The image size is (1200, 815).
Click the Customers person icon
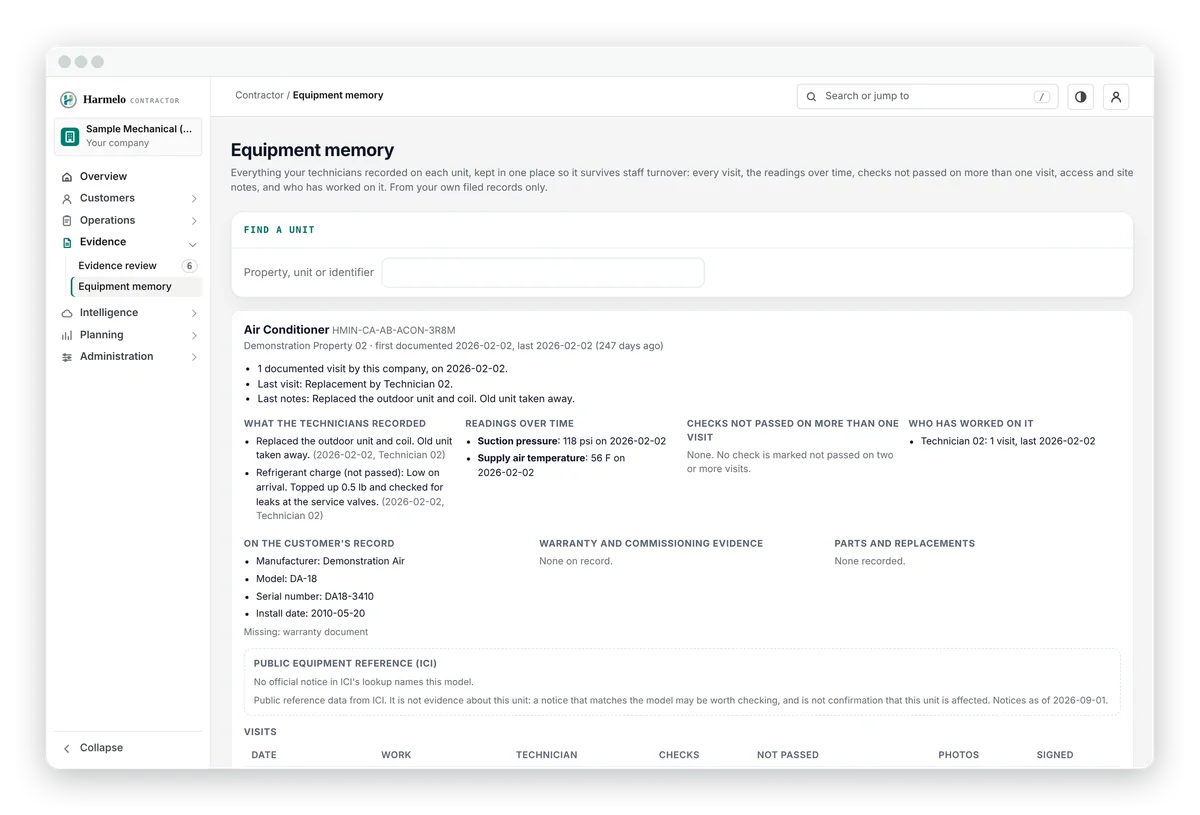[x=67, y=199]
